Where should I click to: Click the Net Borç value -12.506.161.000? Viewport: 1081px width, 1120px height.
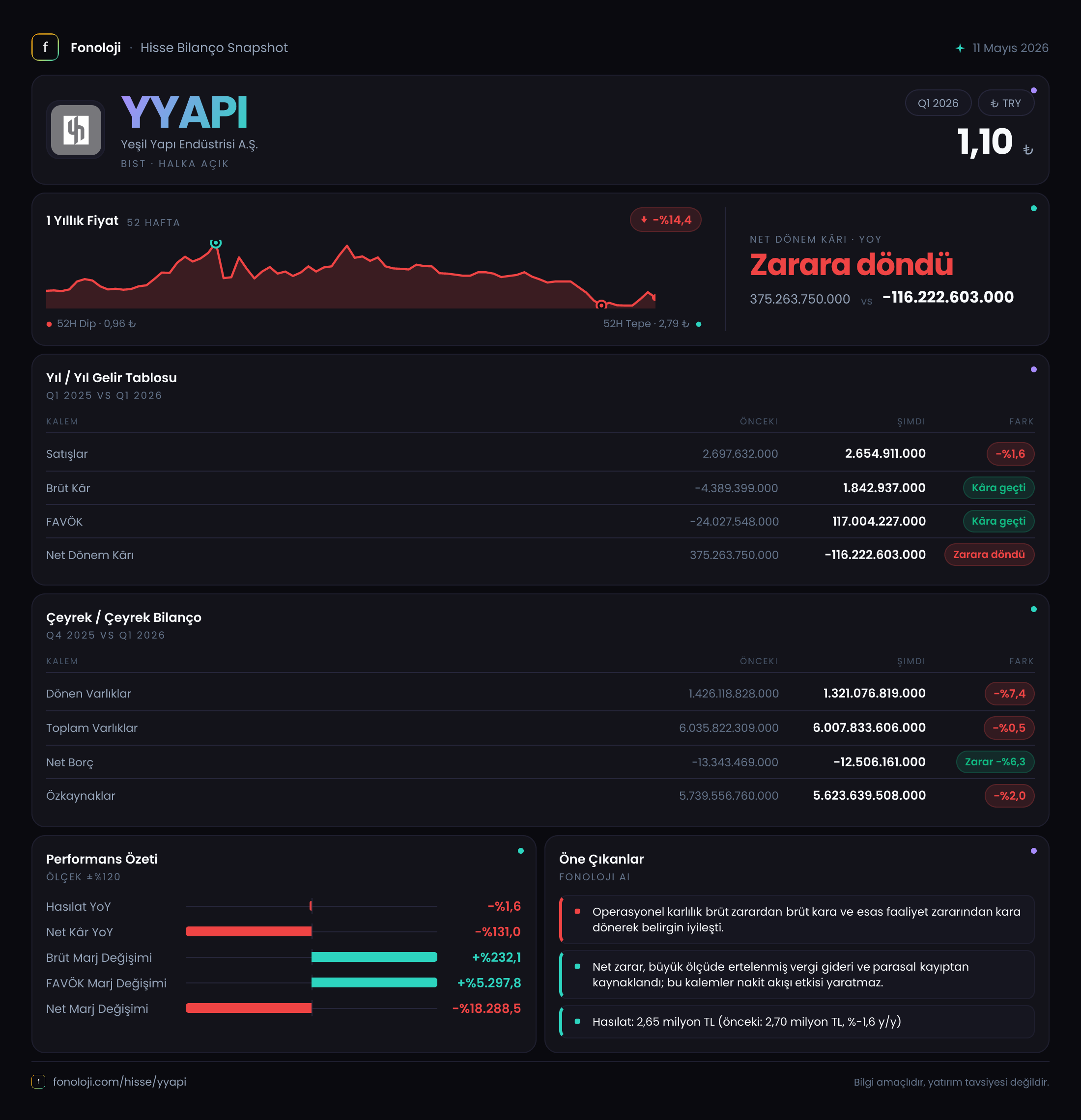click(x=879, y=762)
